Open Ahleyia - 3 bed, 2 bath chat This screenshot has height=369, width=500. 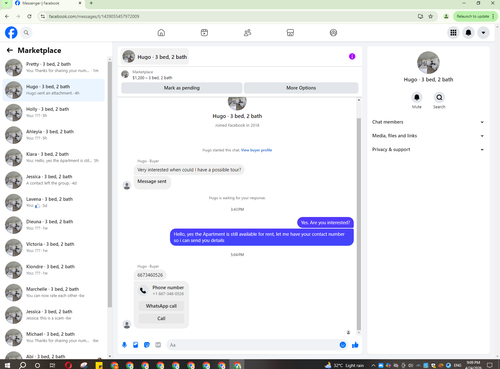click(54, 135)
